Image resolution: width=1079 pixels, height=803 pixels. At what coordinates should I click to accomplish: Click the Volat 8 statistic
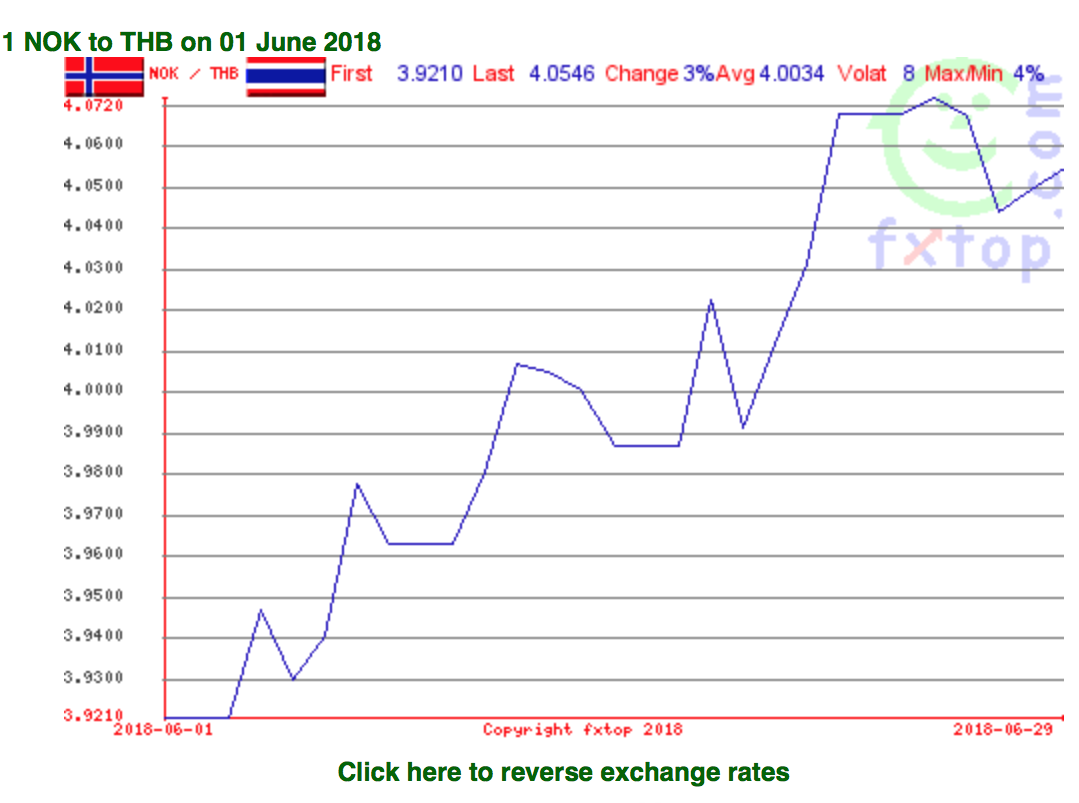[876, 74]
